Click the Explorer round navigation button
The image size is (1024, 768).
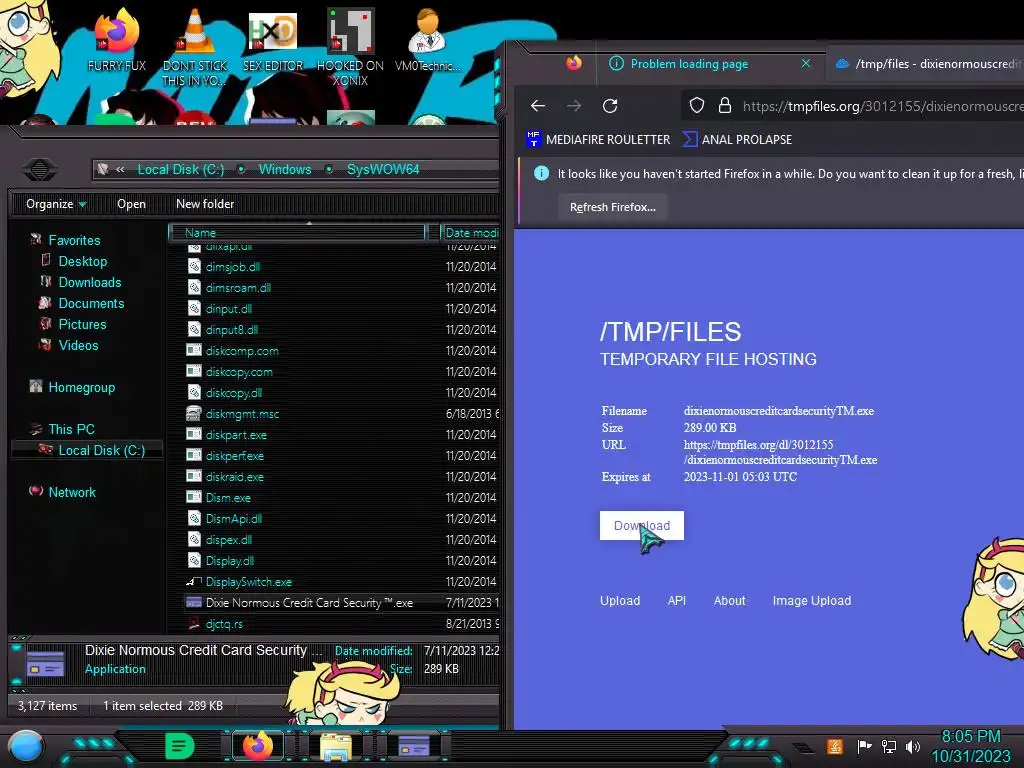(40, 170)
